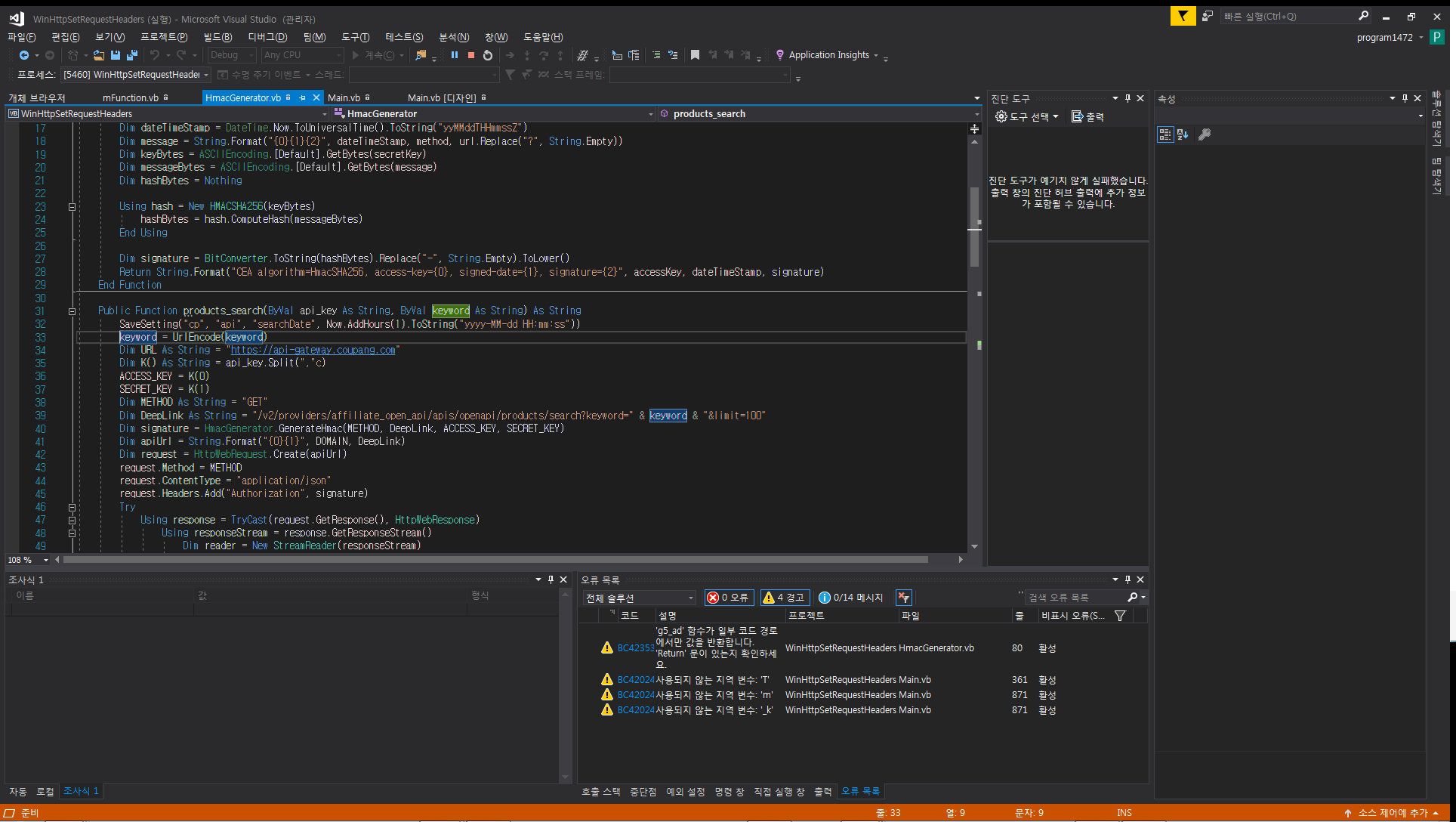Click the bookmark toggle icon in toolbar
This screenshot has width=1456, height=822.
pos(695,55)
